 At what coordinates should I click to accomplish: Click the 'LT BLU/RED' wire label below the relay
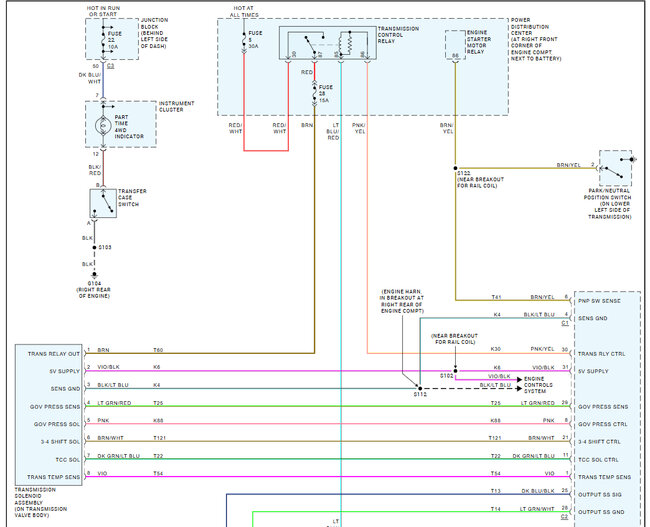click(333, 131)
